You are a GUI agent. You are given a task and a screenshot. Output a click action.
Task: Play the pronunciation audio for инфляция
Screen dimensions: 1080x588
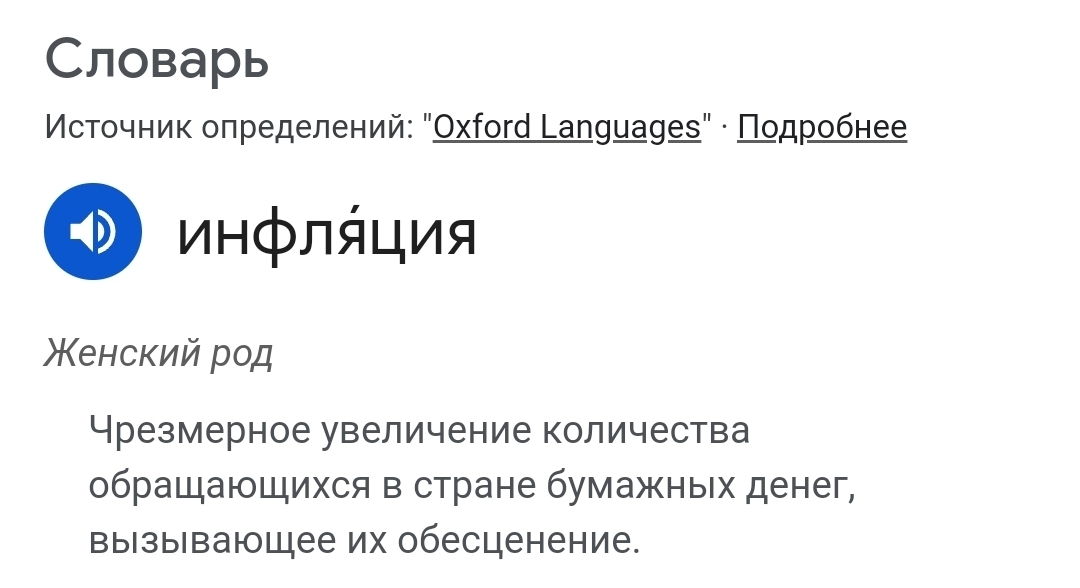point(93,231)
